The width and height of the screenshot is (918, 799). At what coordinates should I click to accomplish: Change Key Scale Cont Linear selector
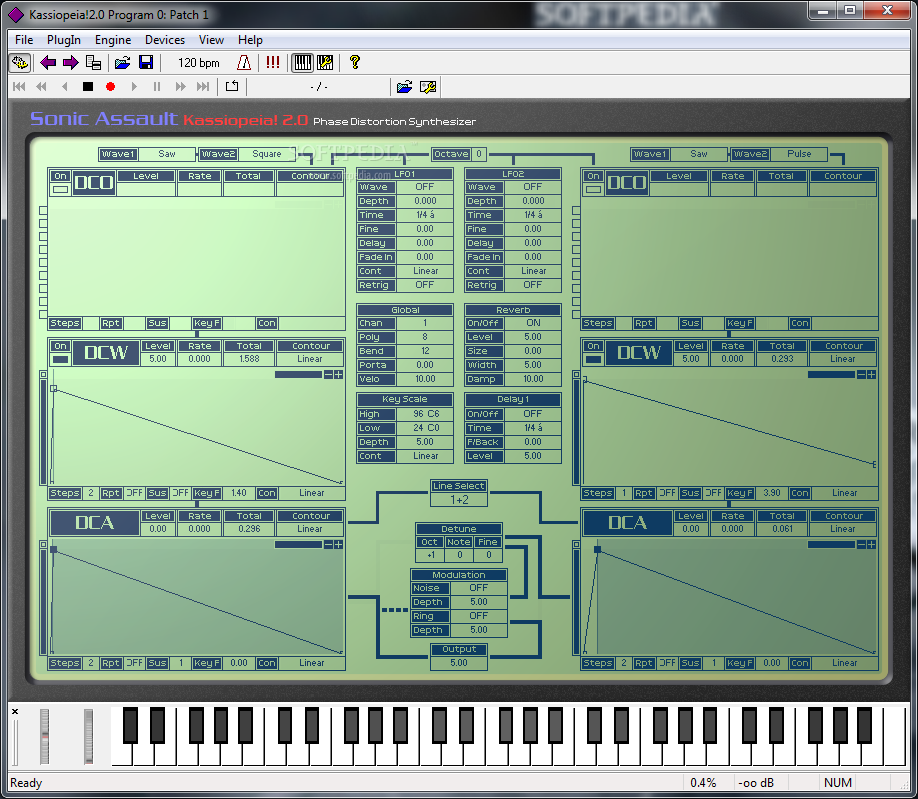pos(425,456)
